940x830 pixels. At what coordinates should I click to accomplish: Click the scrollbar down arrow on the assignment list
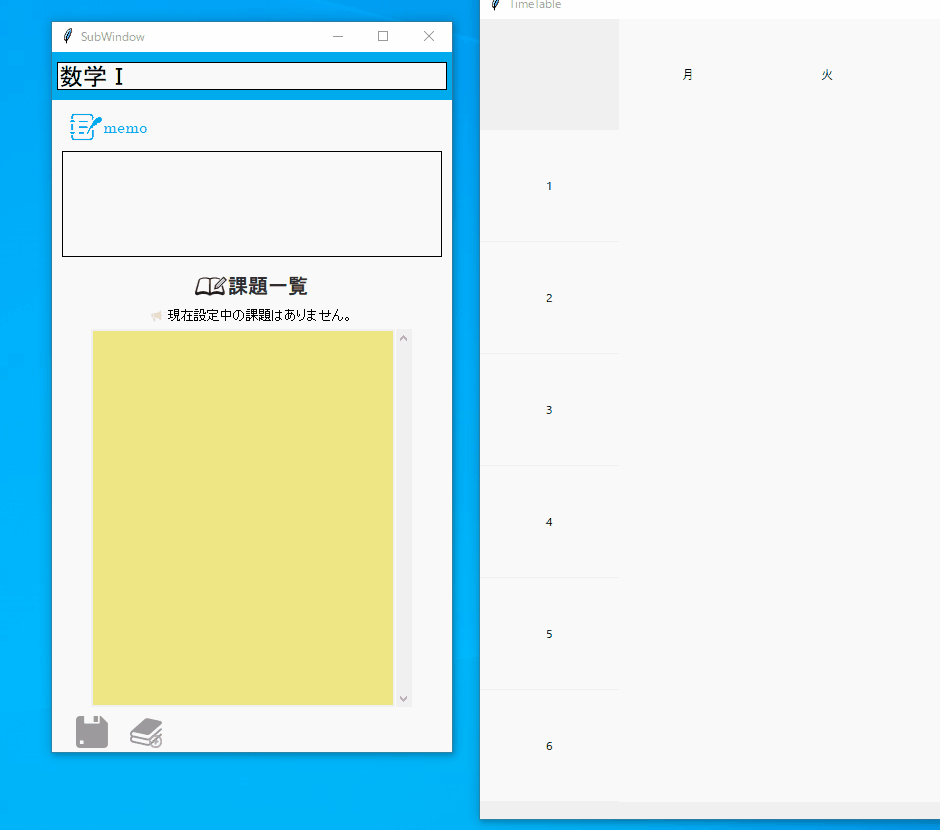point(403,698)
